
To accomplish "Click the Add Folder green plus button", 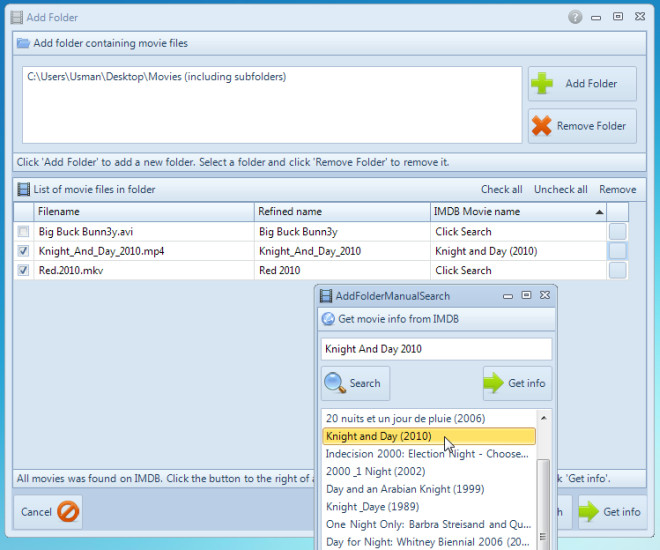I will click(582, 83).
